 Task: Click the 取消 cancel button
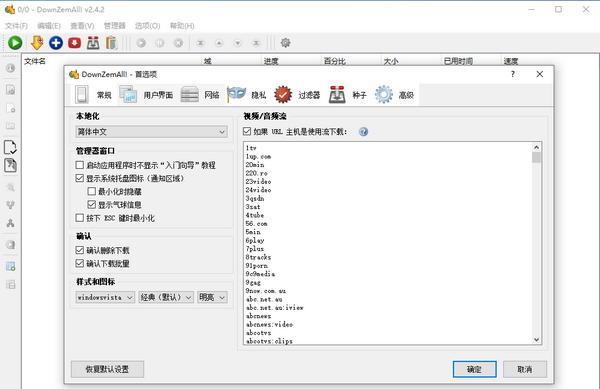[x=525, y=369]
